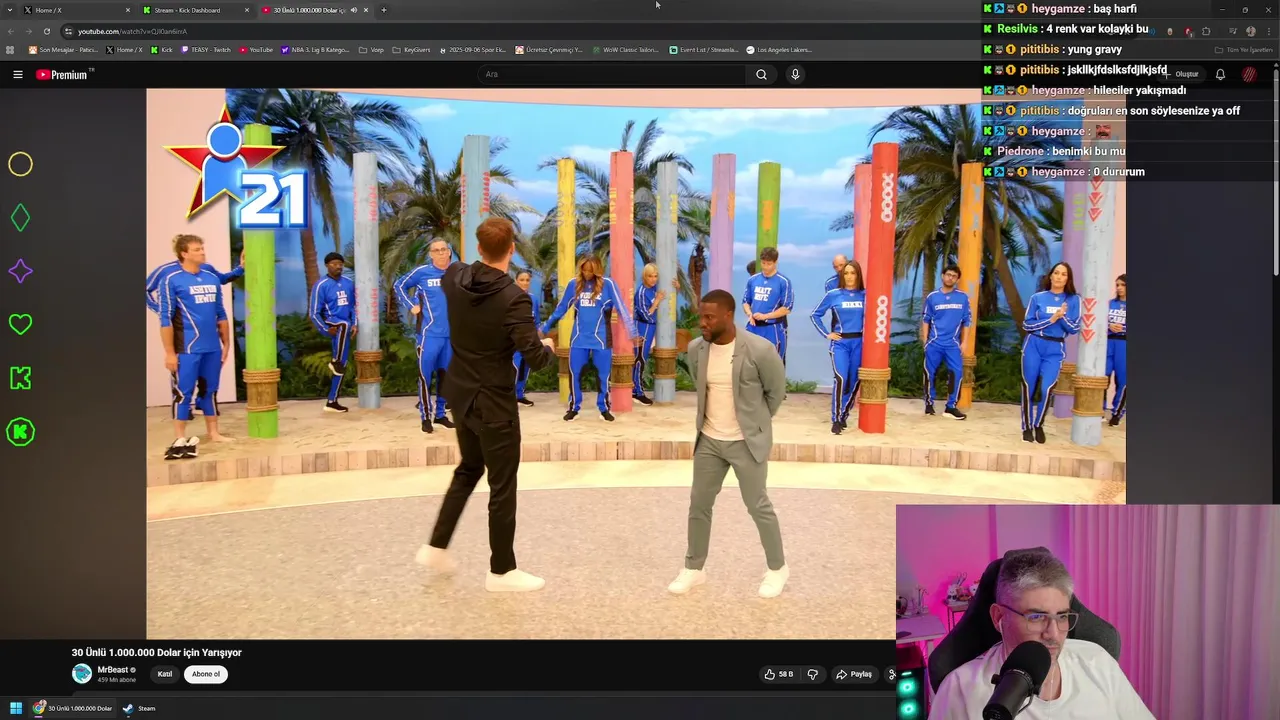Open TEASY - Twitch bookmark
This screenshot has width=1280, height=720.
click(x=206, y=50)
